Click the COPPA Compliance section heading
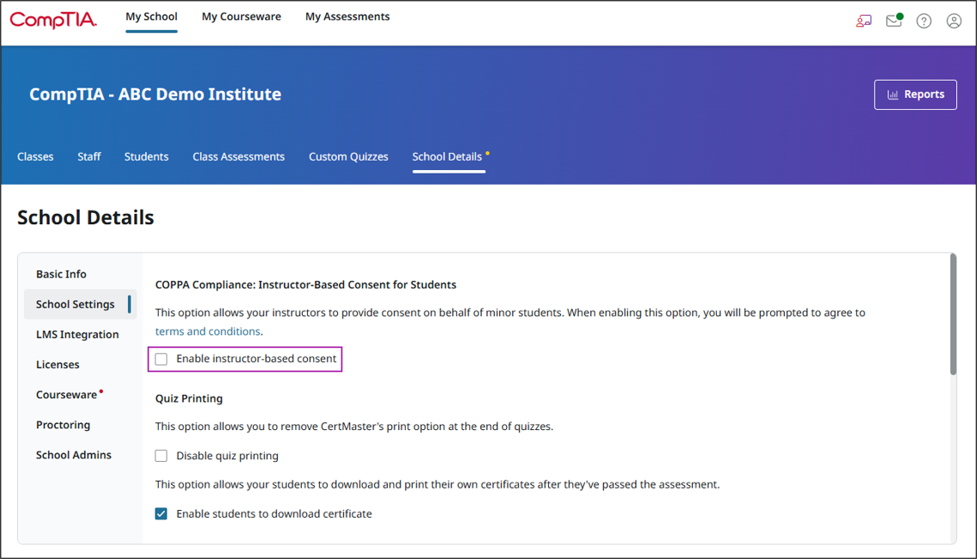This screenshot has height=559, width=977. click(305, 285)
